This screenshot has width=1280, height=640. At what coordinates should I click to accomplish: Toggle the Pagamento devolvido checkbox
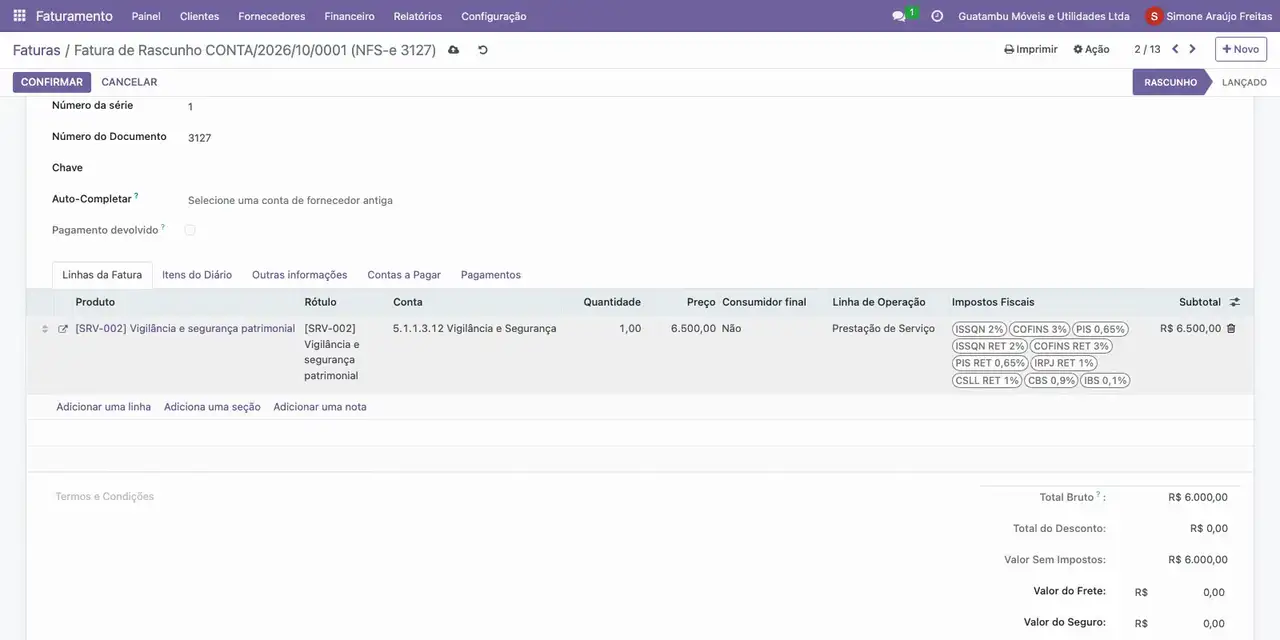pyautogui.click(x=190, y=230)
